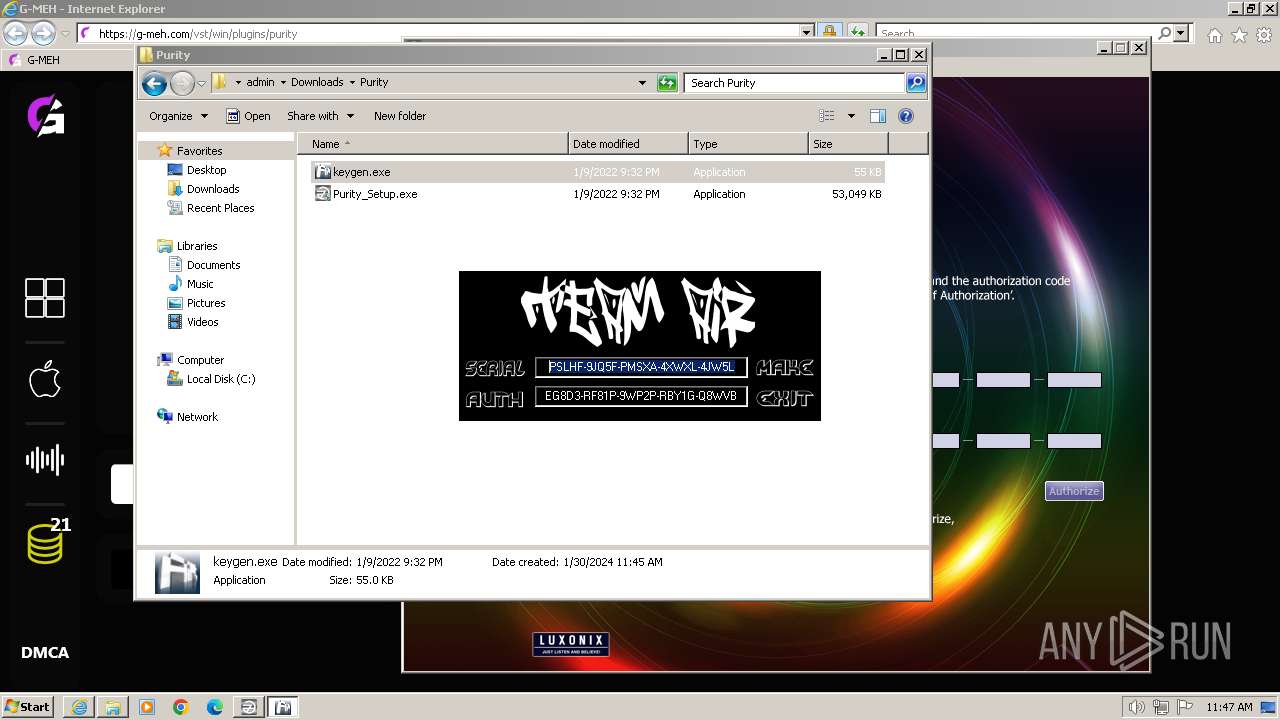This screenshot has width=1280, height=720.
Task: Open Local Disk (C:) in navigation pane
Action: click(220, 379)
